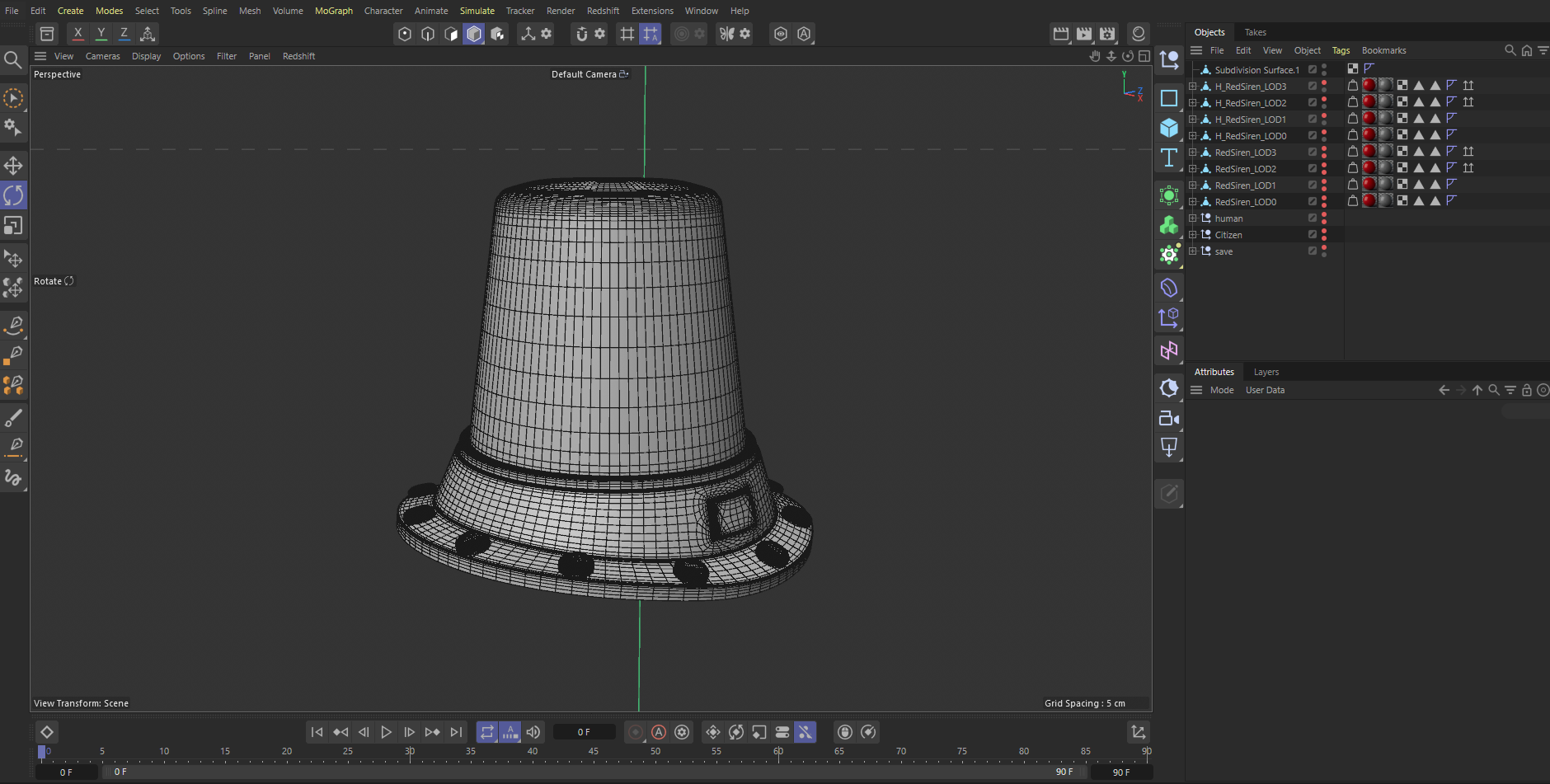The width and height of the screenshot is (1550, 784).
Task: Expand the H_RedSiren_LOD3 object tree
Action: 1192,87
